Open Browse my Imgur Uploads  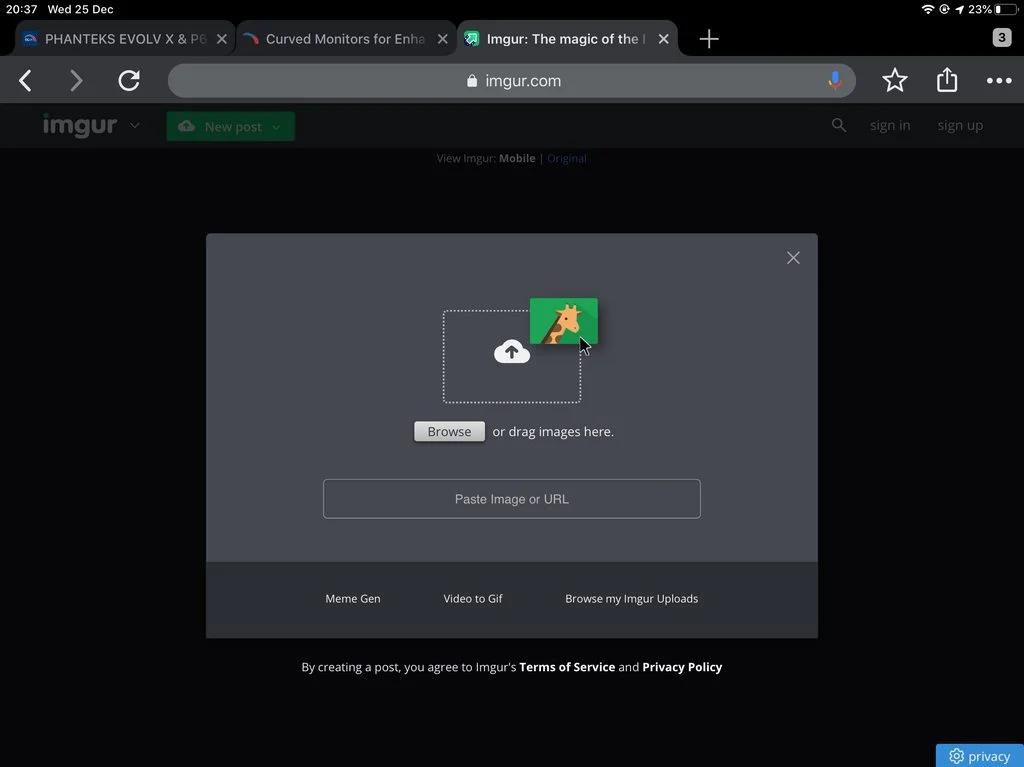pyautogui.click(x=632, y=598)
